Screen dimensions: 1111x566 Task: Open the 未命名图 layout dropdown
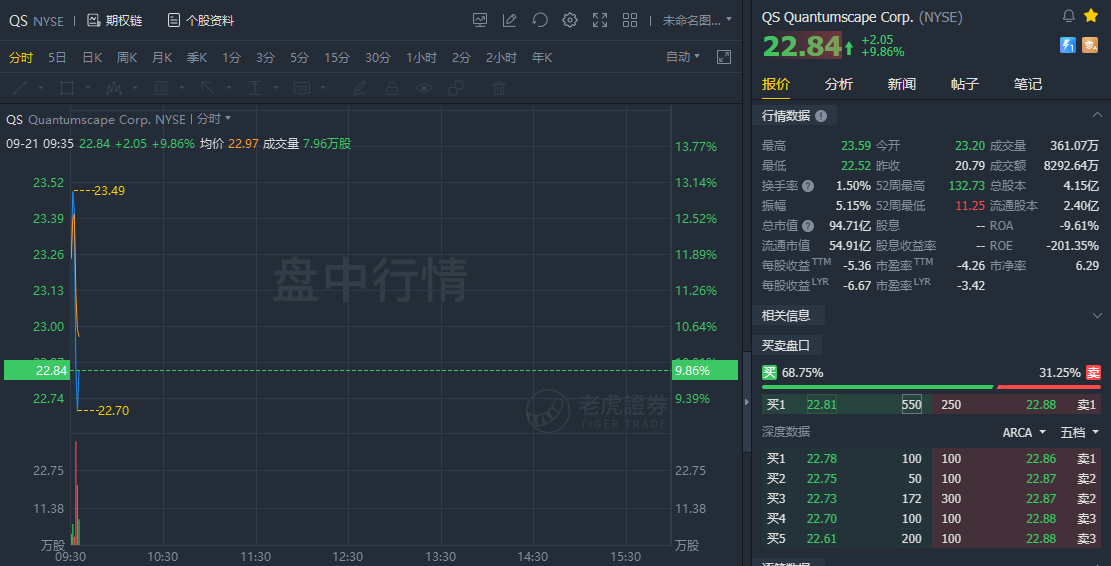697,21
